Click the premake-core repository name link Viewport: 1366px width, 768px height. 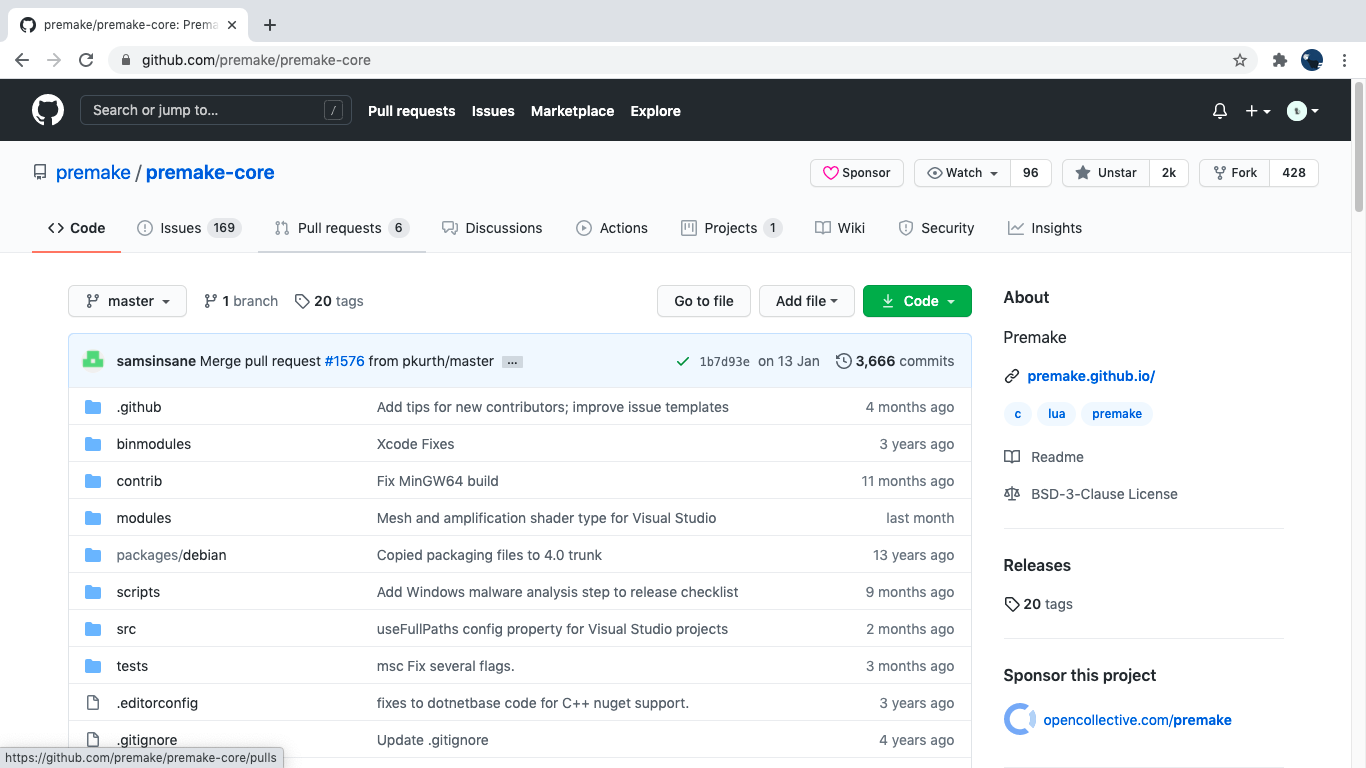(210, 172)
